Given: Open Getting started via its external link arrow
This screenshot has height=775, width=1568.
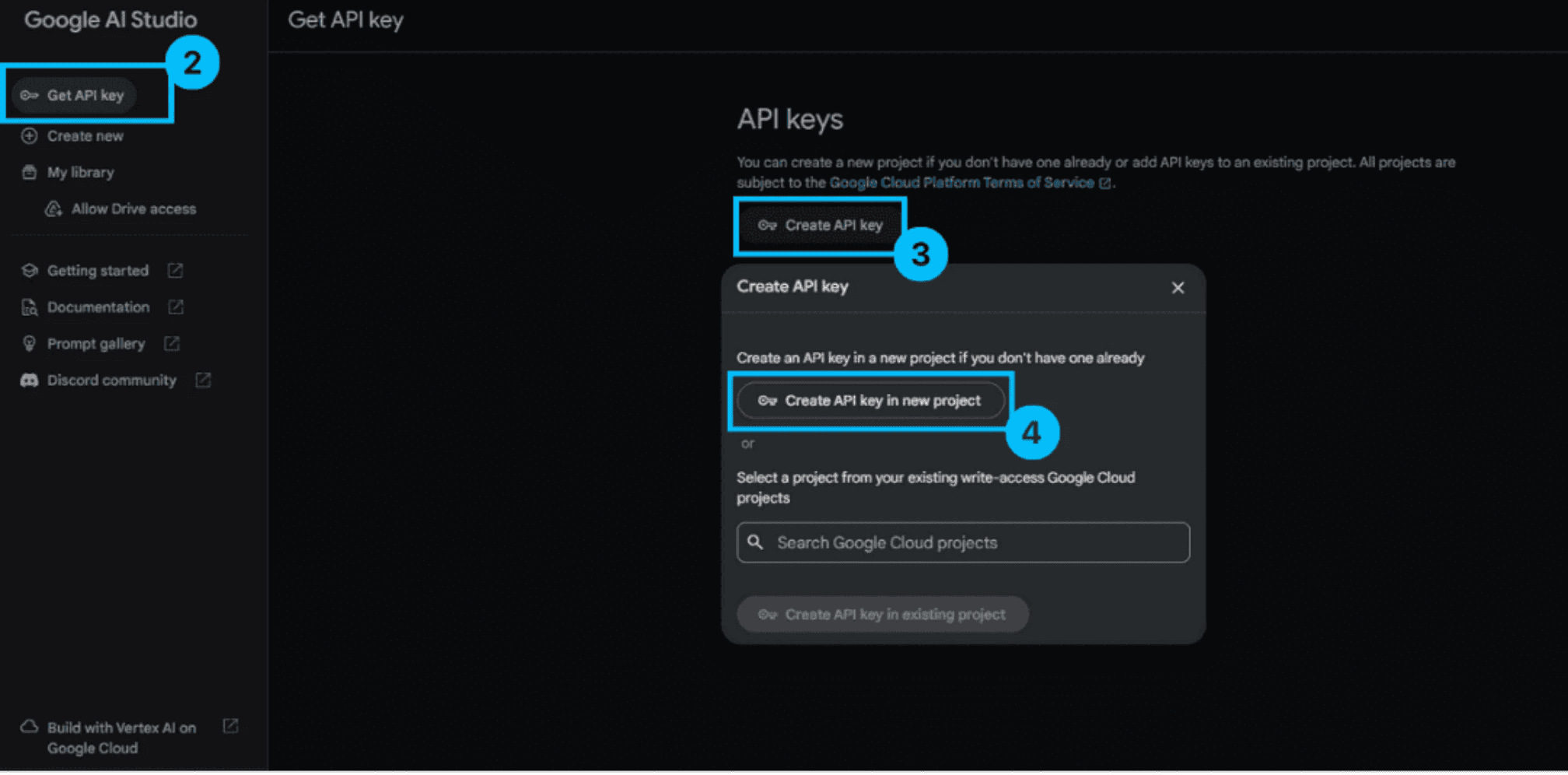Looking at the screenshot, I should pos(174,270).
